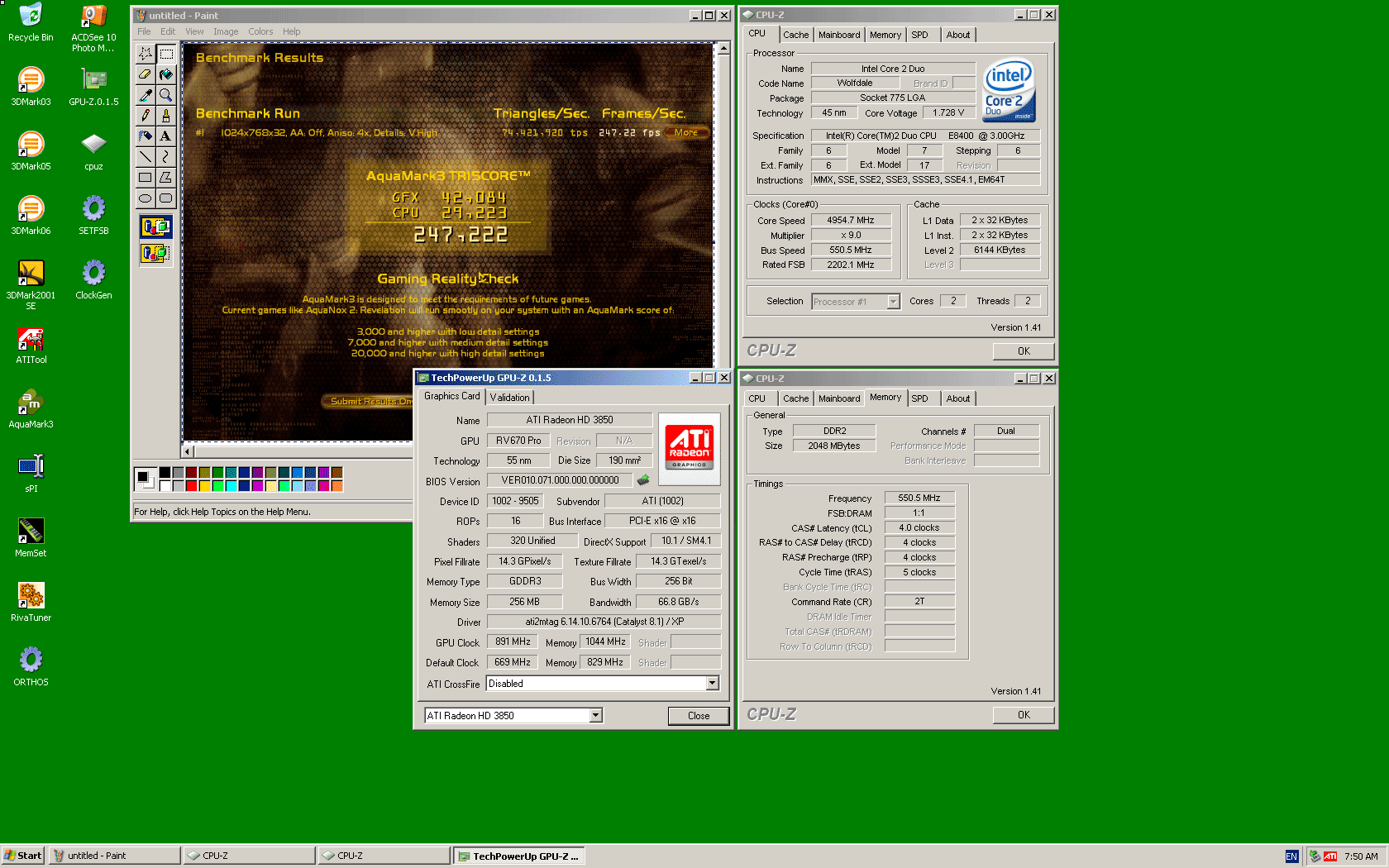The image size is (1389, 868).
Task: Click the Driver field in GPU-Z
Action: 604,622
